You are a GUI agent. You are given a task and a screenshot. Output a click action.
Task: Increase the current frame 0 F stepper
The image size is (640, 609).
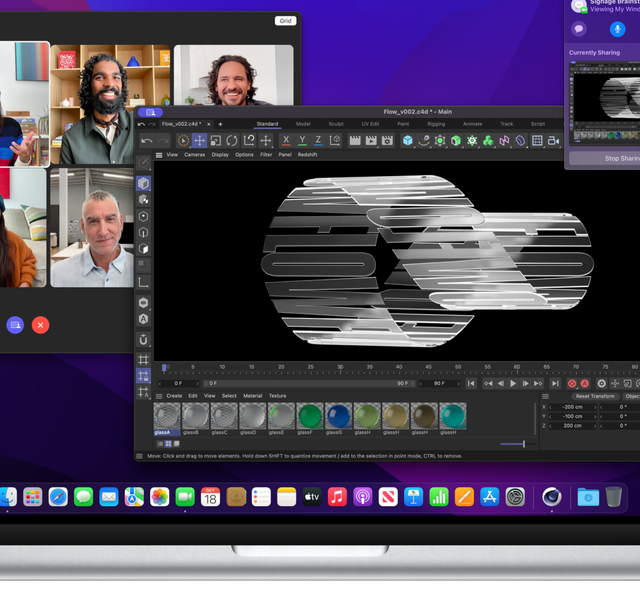tap(198, 384)
